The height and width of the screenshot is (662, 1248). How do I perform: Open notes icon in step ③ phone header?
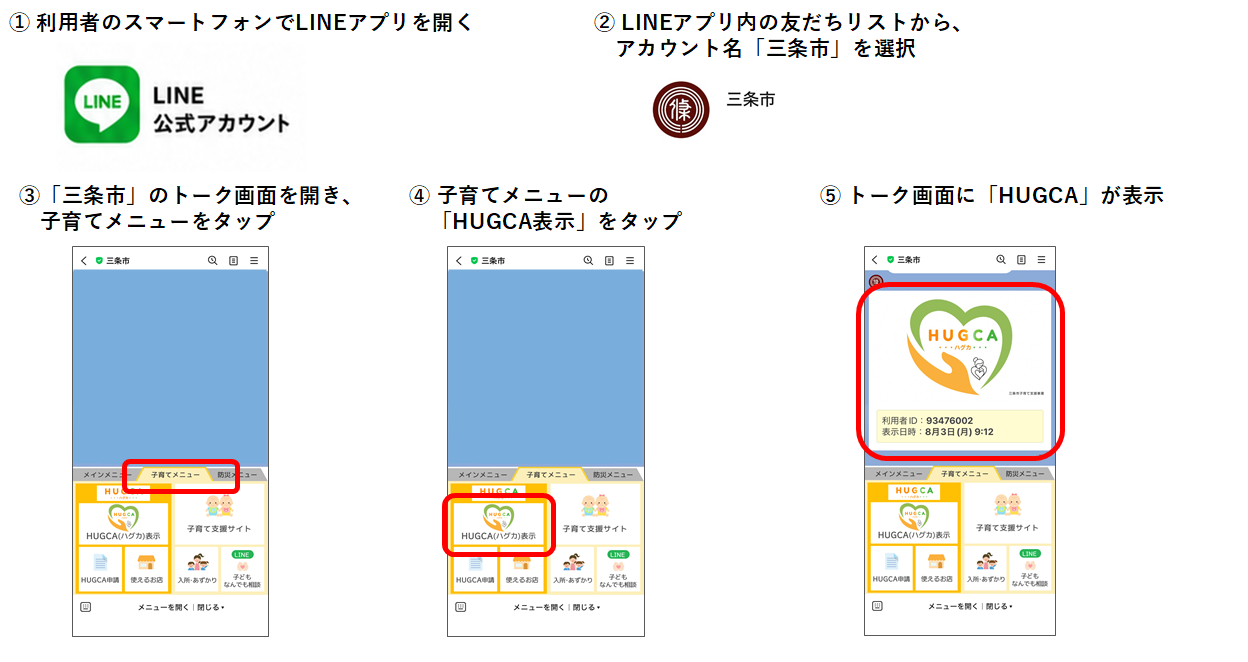tap(233, 260)
